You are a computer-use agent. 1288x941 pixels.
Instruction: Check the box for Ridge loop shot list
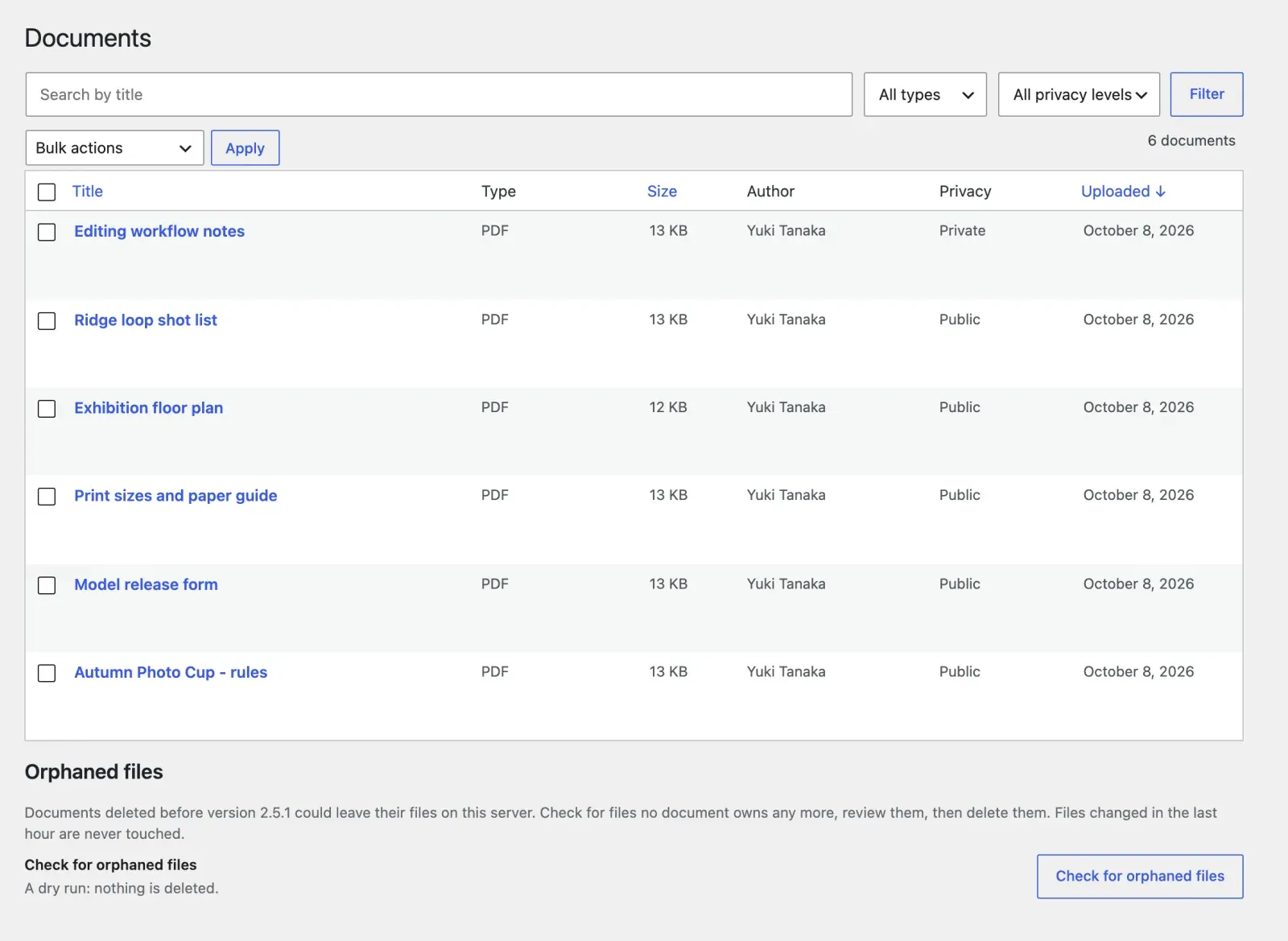pyautogui.click(x=47, y=320)
